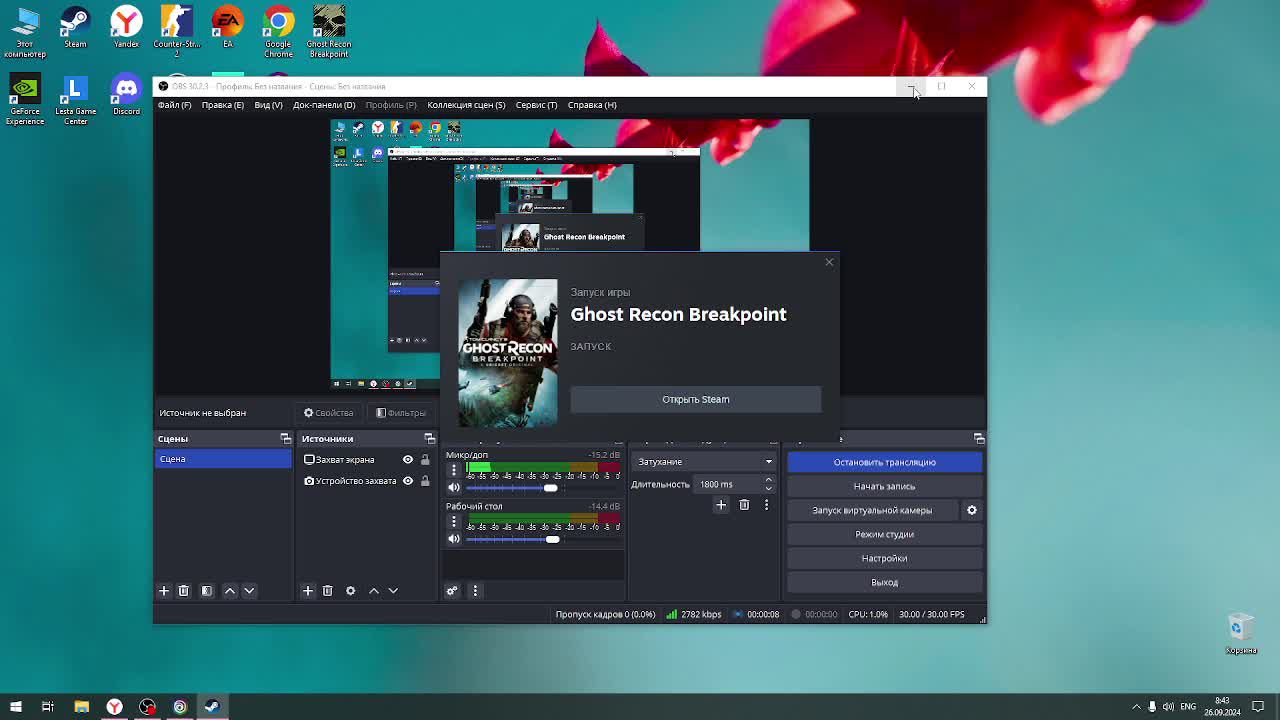Image resolution: width=1280 pixels, height=720 pixels.
Task: Open virtual camera settings gear icon
Action: tap(972, 510)
